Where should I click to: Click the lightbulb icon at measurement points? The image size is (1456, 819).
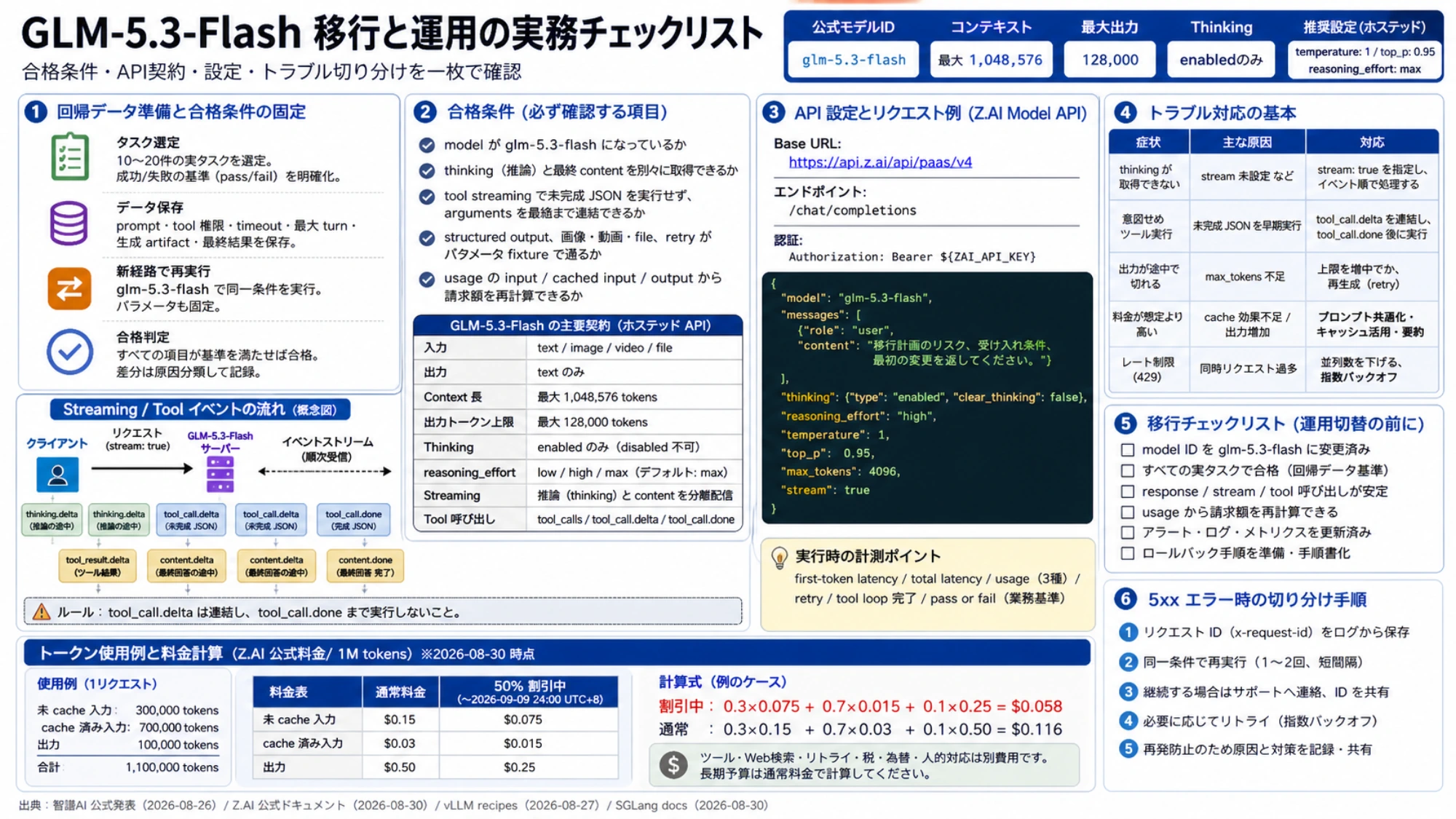tap(779, 558)
